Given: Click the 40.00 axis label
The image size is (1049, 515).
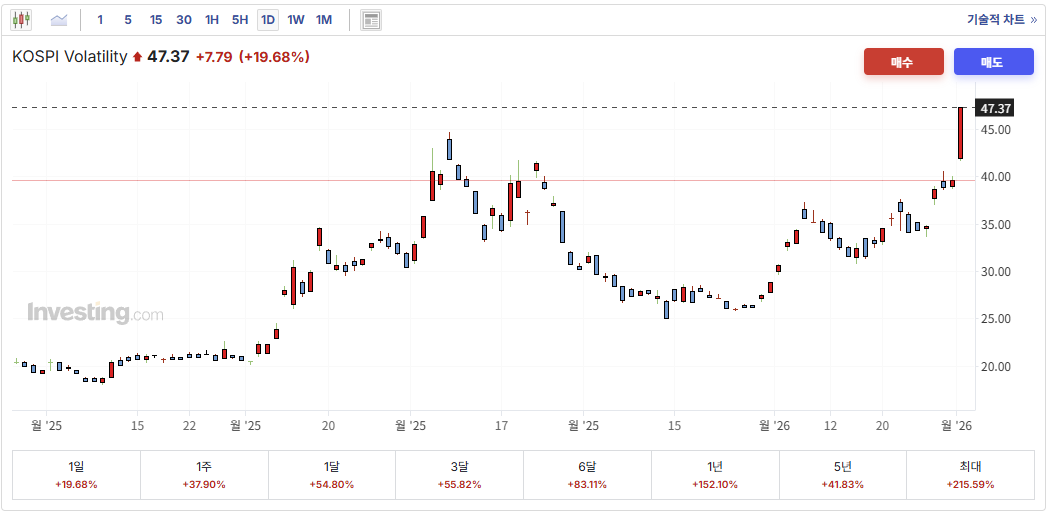Looking at the screenshot, I should (995, 177).
